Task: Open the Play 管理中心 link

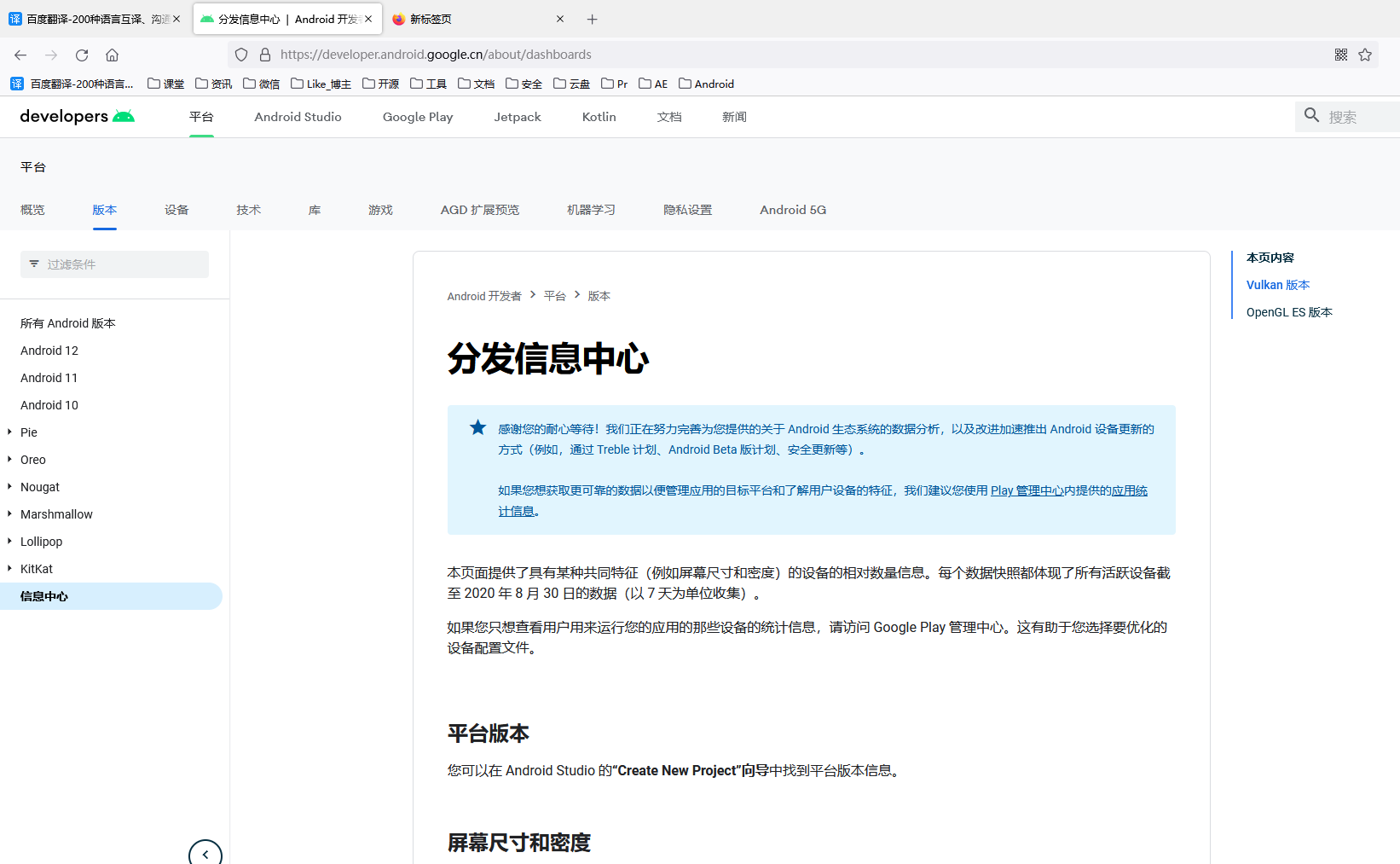Action: pyautogui.click(x=1027, y=490)
